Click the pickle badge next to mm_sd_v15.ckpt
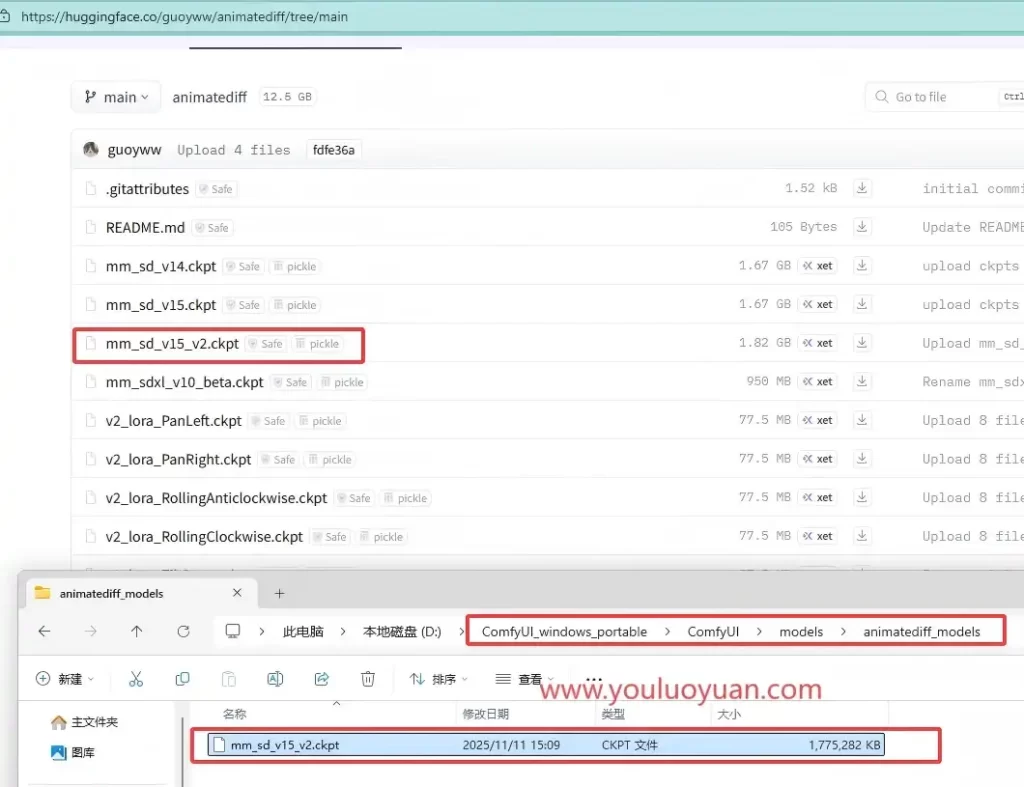1024x787 pixels. pos(295,305)
